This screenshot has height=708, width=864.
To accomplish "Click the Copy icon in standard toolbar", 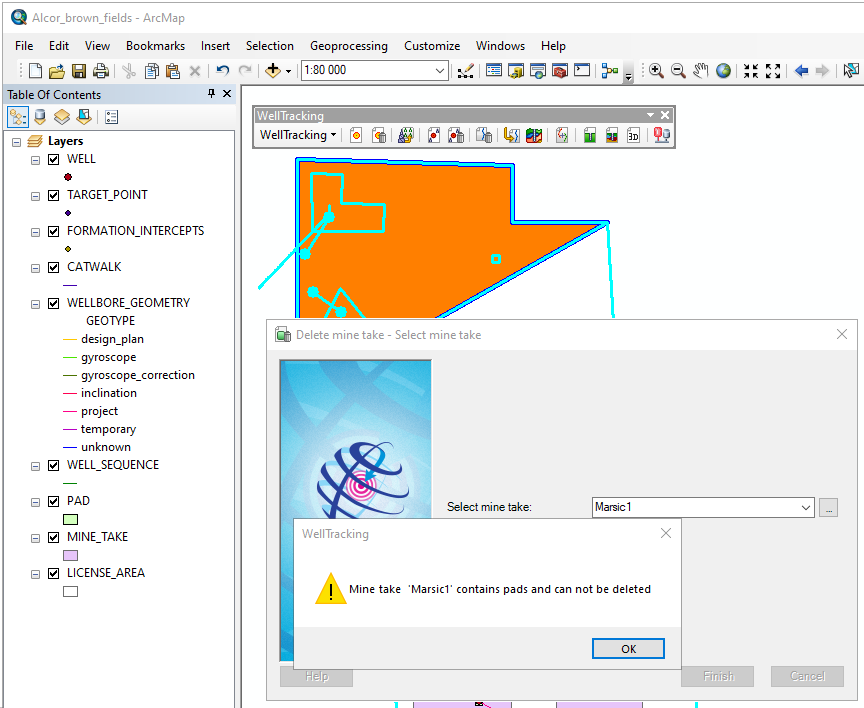I will (152, 71).
